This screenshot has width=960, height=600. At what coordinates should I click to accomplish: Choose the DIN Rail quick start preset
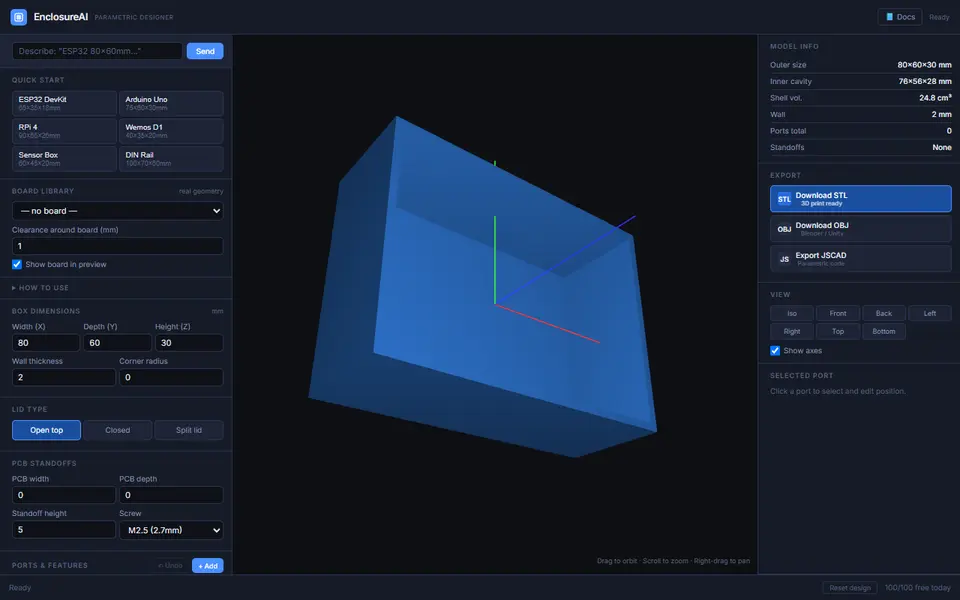(x=171, y=159)
